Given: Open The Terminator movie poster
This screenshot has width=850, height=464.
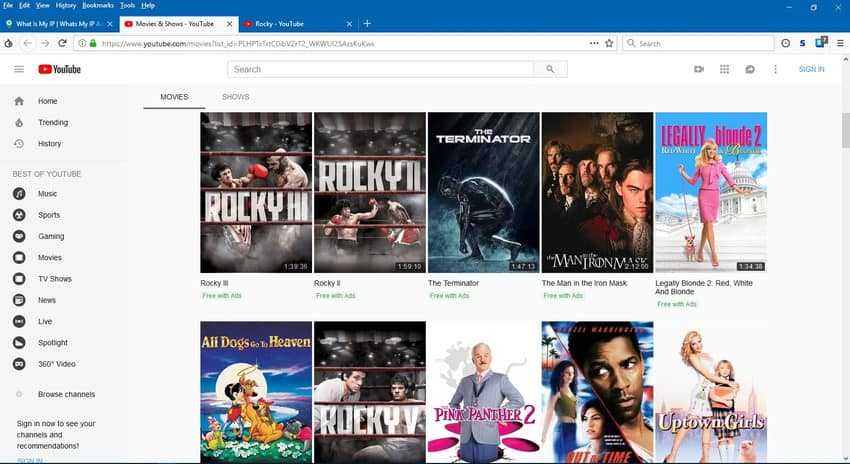Looking at the screenshot, I should pyautogui.click(x=484, y=192).
